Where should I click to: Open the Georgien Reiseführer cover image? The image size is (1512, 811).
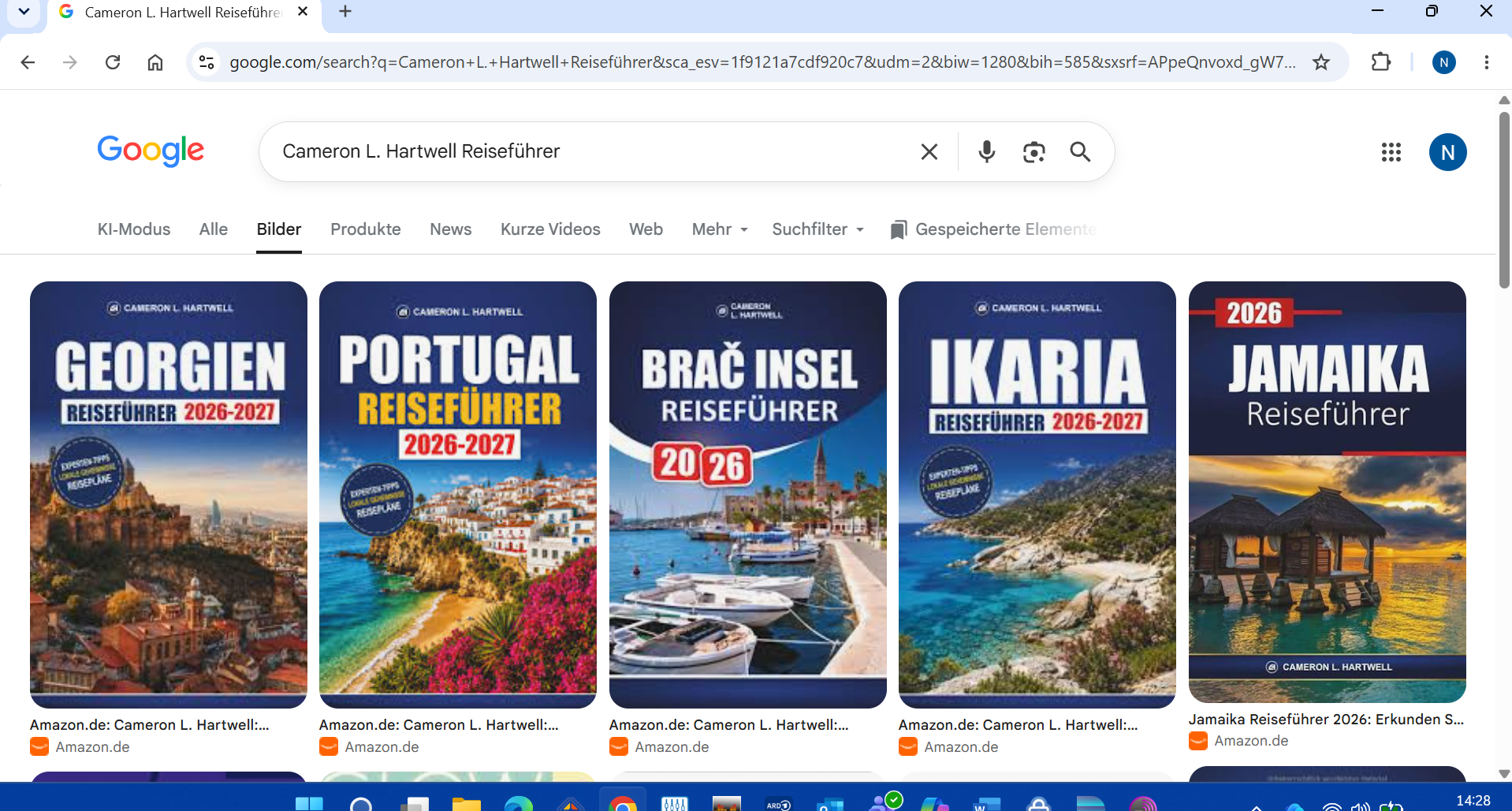click(x=169, y=495)
